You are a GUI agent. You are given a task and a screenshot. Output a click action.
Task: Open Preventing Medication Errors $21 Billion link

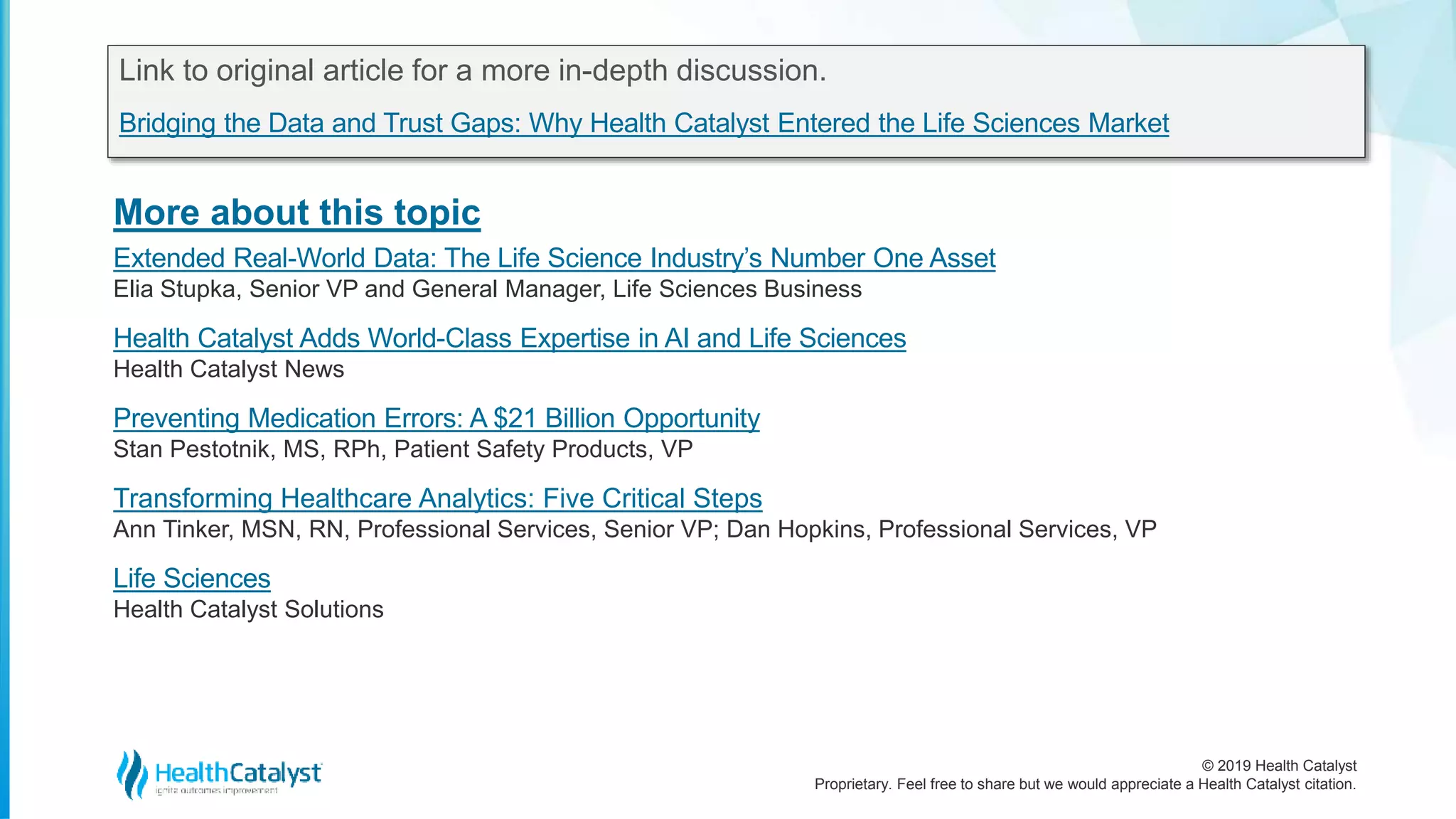point(437,419)
